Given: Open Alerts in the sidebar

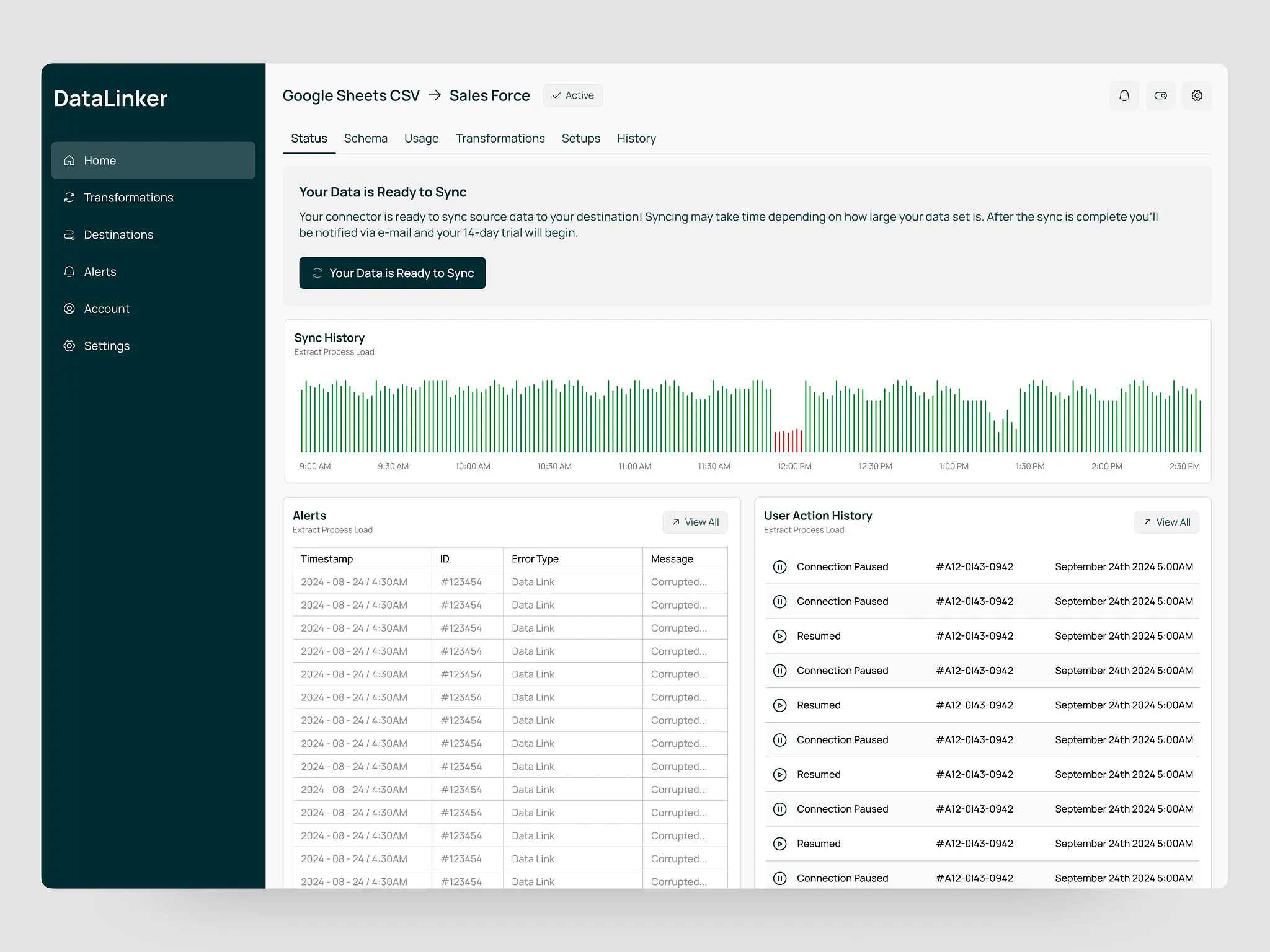Looking at the screenshot, I should (100, 272).
